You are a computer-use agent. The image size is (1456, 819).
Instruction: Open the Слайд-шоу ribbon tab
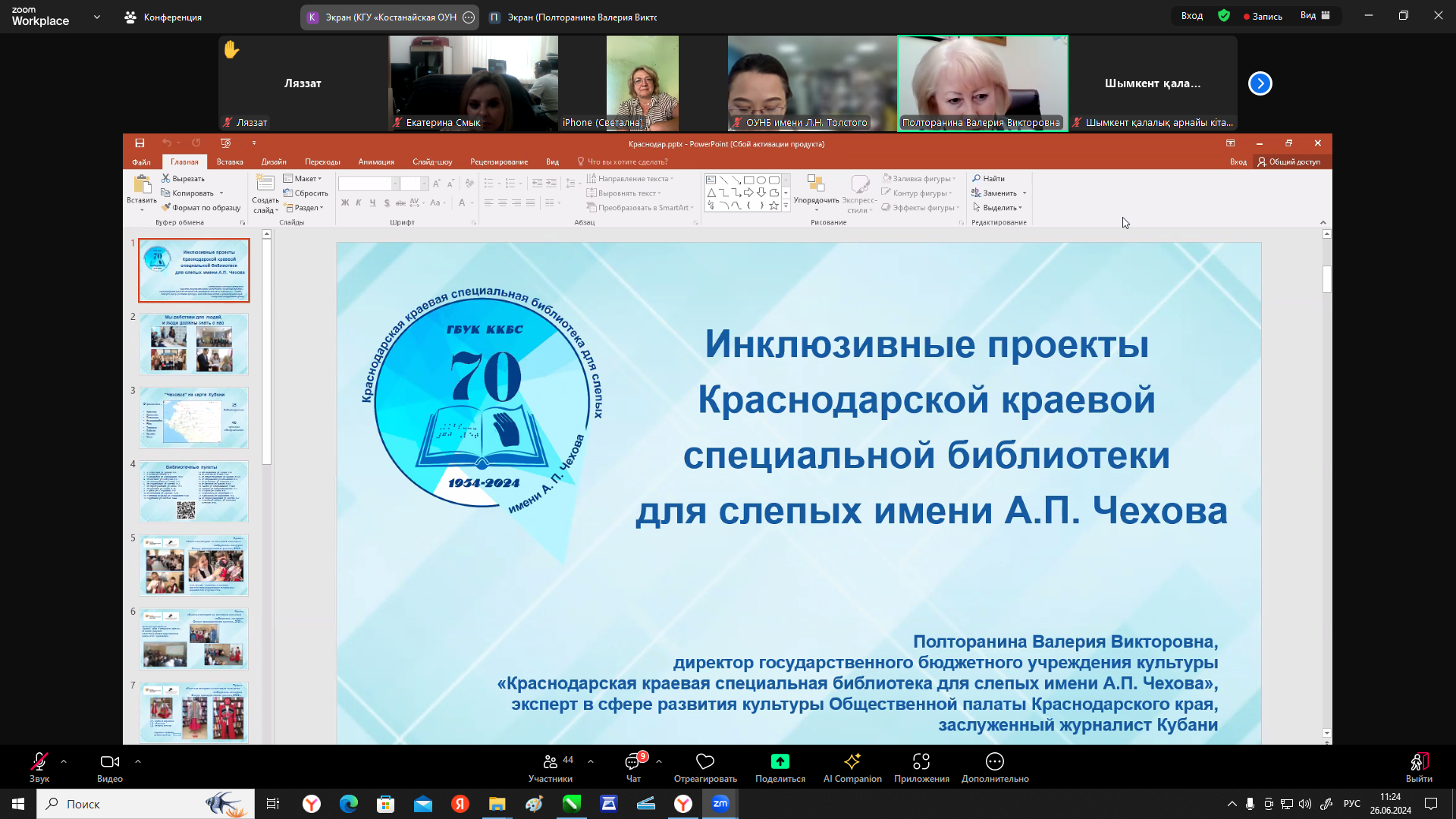(432, 162)
